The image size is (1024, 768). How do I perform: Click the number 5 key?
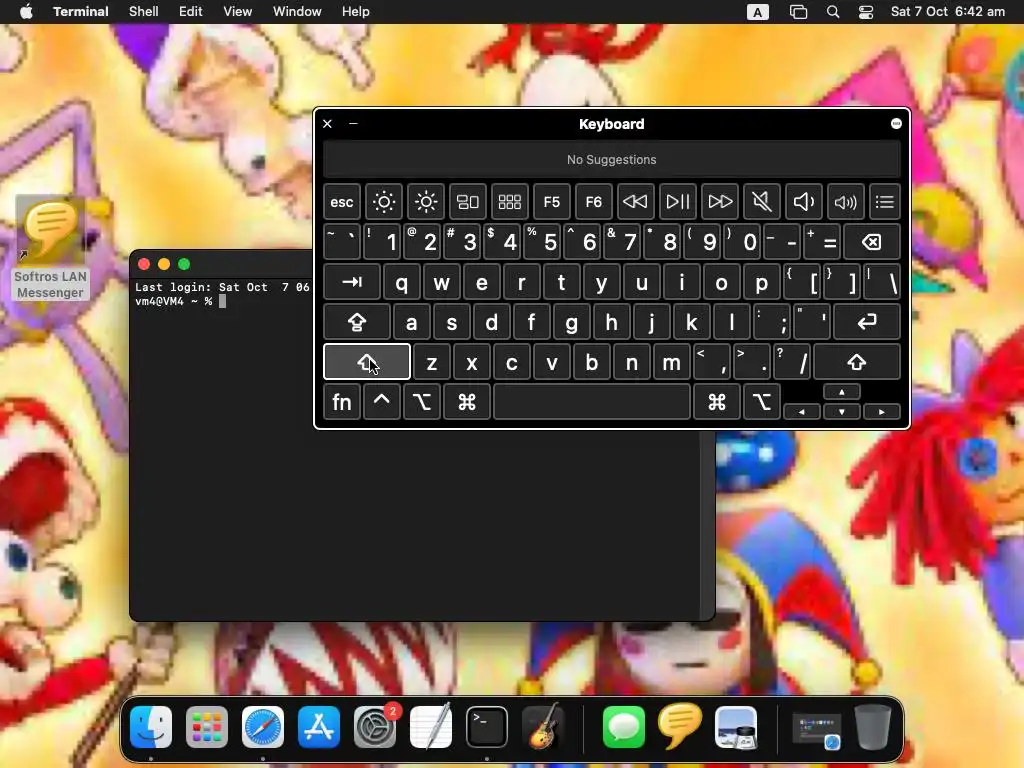pyautogui.click(x=543, y=242)
